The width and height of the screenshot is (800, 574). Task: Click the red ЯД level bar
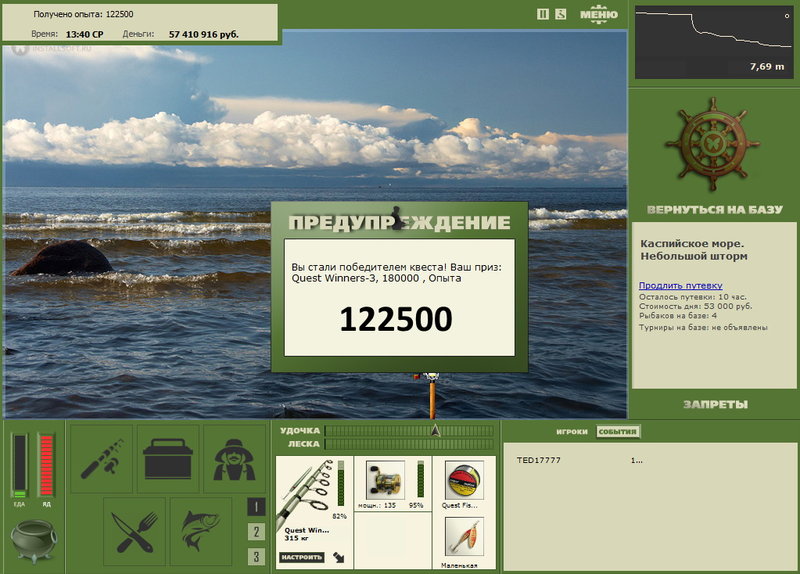coord(46,464)
